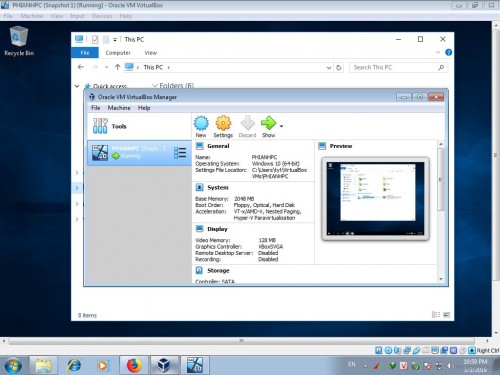Open Firefox from host taskbar
The height and width of the screenshot is (375, 500).
tap(134, 365)
